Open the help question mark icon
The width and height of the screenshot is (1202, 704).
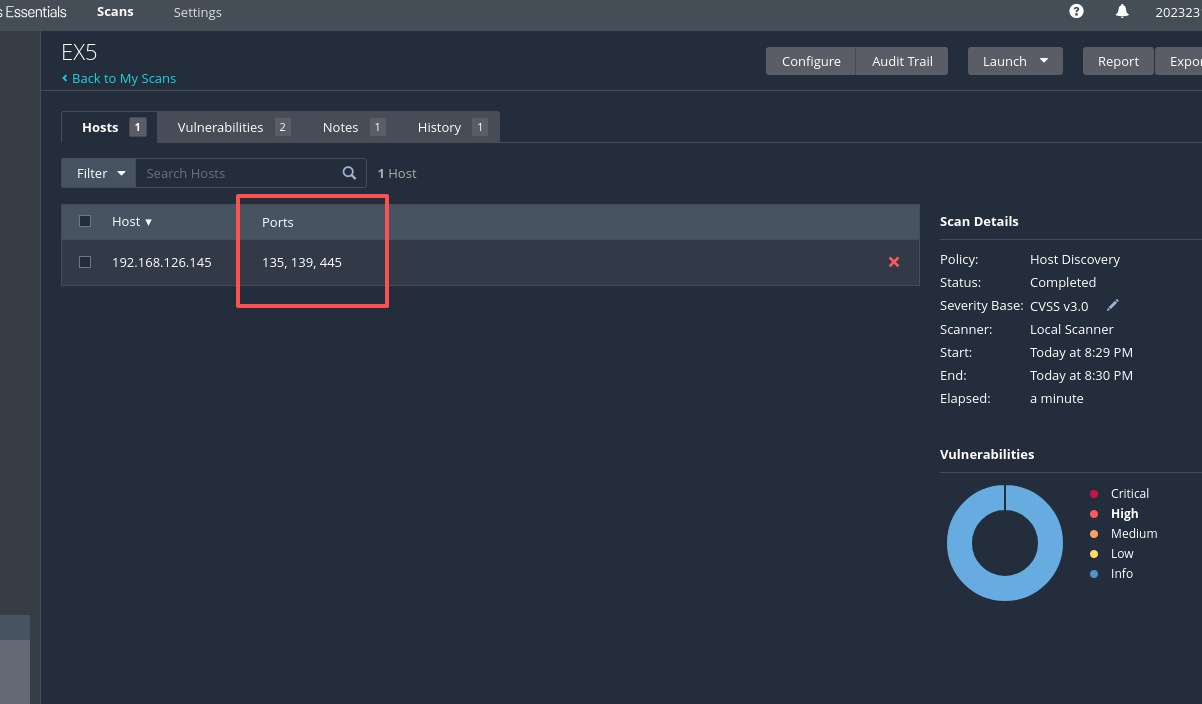click(1076, 11)
